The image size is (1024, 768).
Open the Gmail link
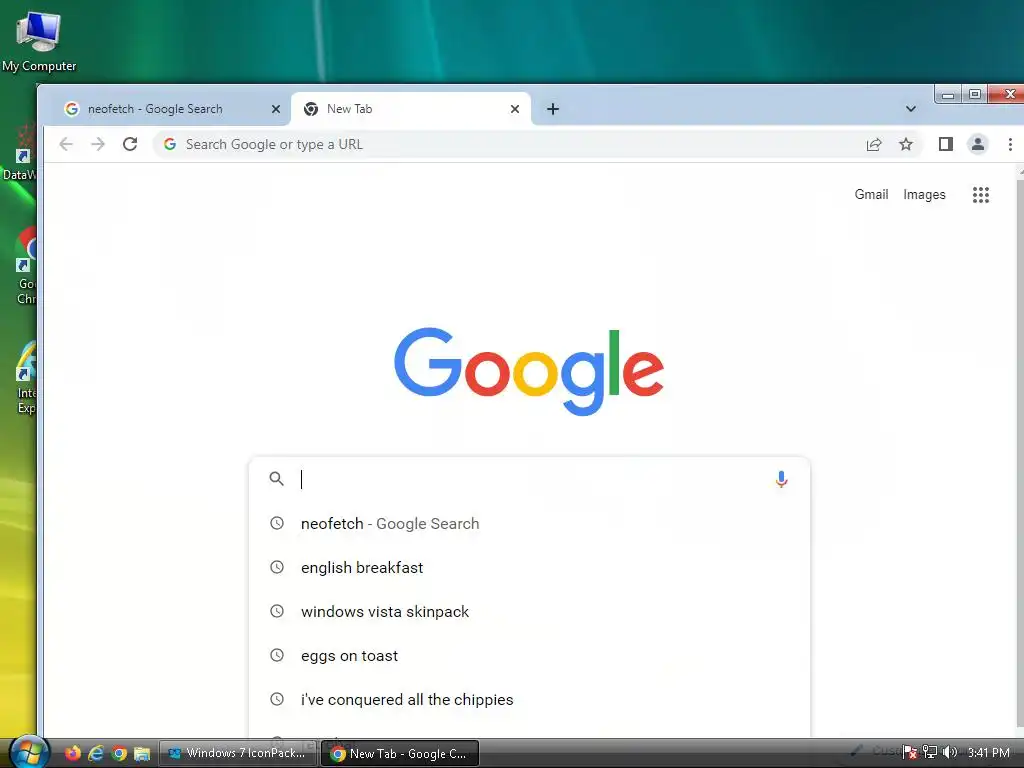[871, 195]
